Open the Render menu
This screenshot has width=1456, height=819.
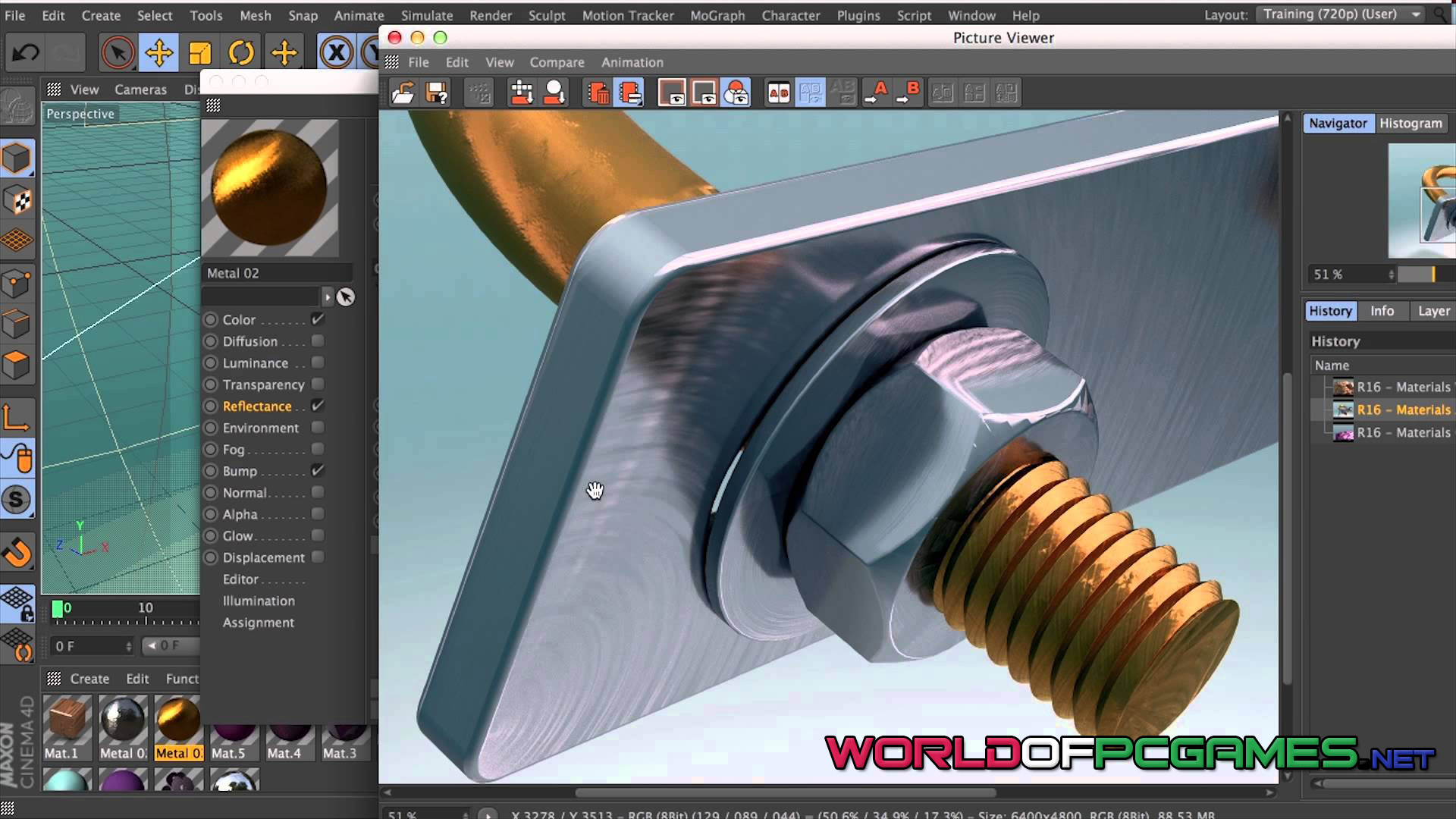click(x=491, y=15)
